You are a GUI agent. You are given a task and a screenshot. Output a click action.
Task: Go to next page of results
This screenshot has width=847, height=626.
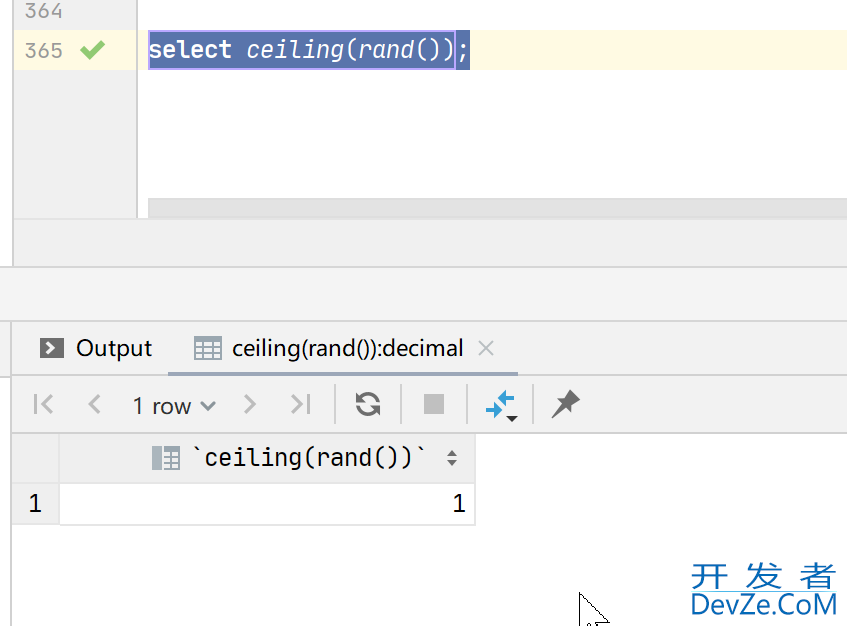coord(249,404)
